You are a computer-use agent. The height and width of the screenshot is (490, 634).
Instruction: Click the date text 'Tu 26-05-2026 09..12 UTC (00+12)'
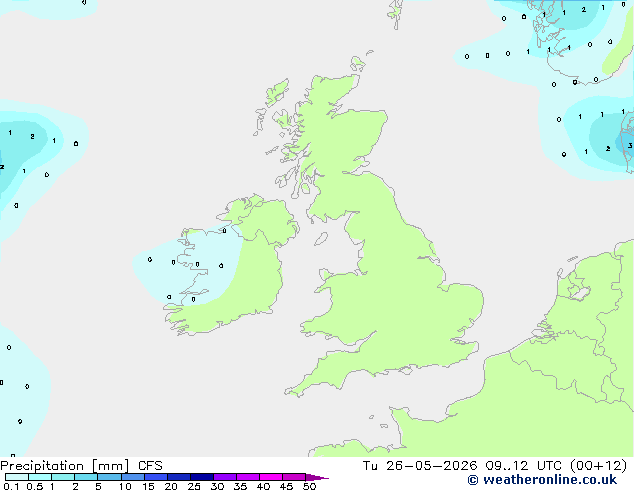click(x=495, y=466)
